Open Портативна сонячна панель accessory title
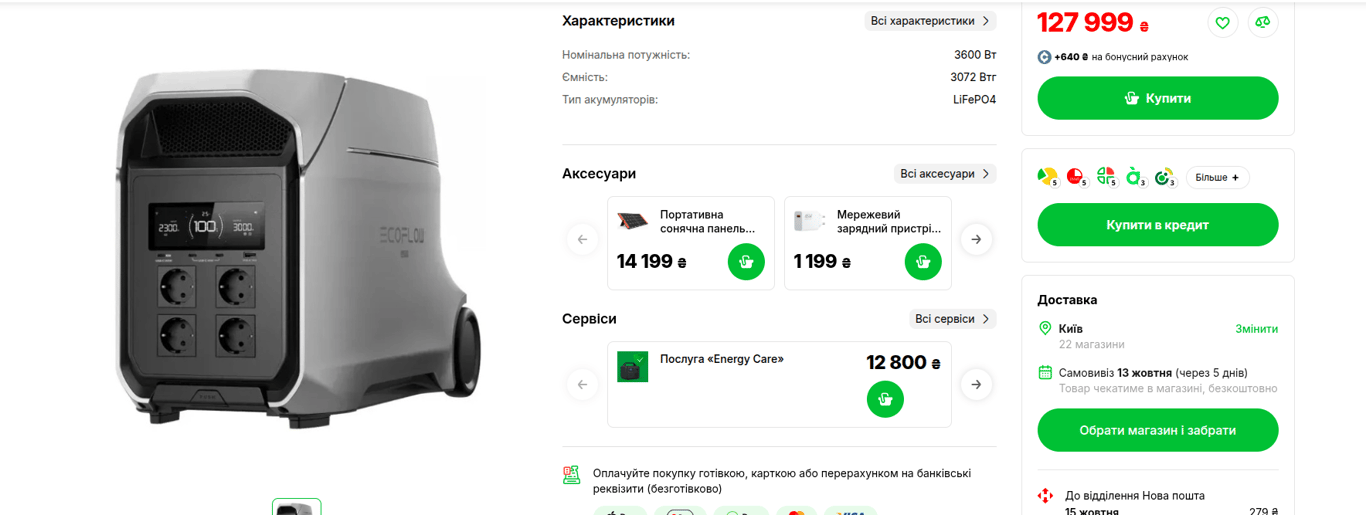1366x515 pixels. pos(708,221)
